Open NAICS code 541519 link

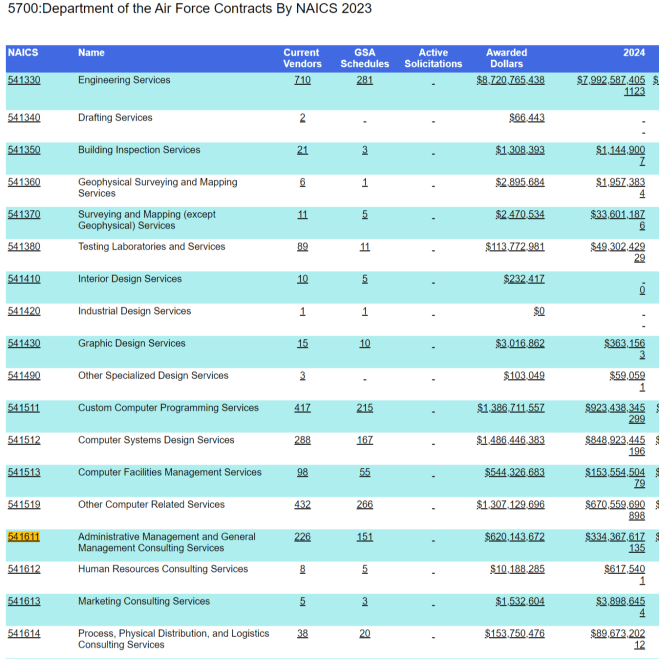(x=24, y=504)
